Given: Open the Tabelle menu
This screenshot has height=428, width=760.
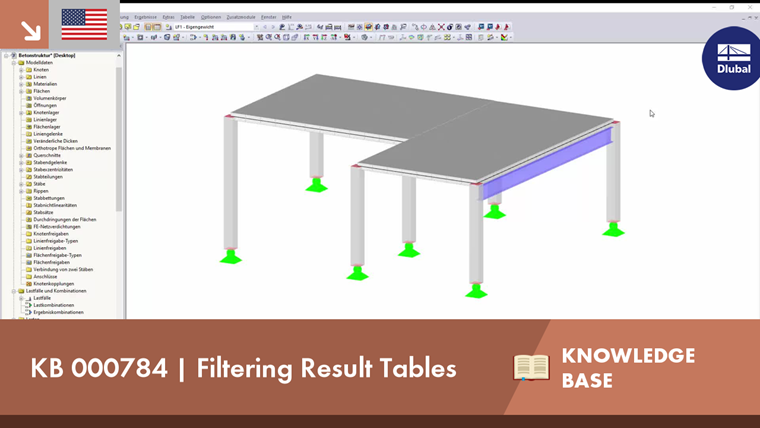Looking at the screenshot, I should pyautogui.click(x=187, y=17).
